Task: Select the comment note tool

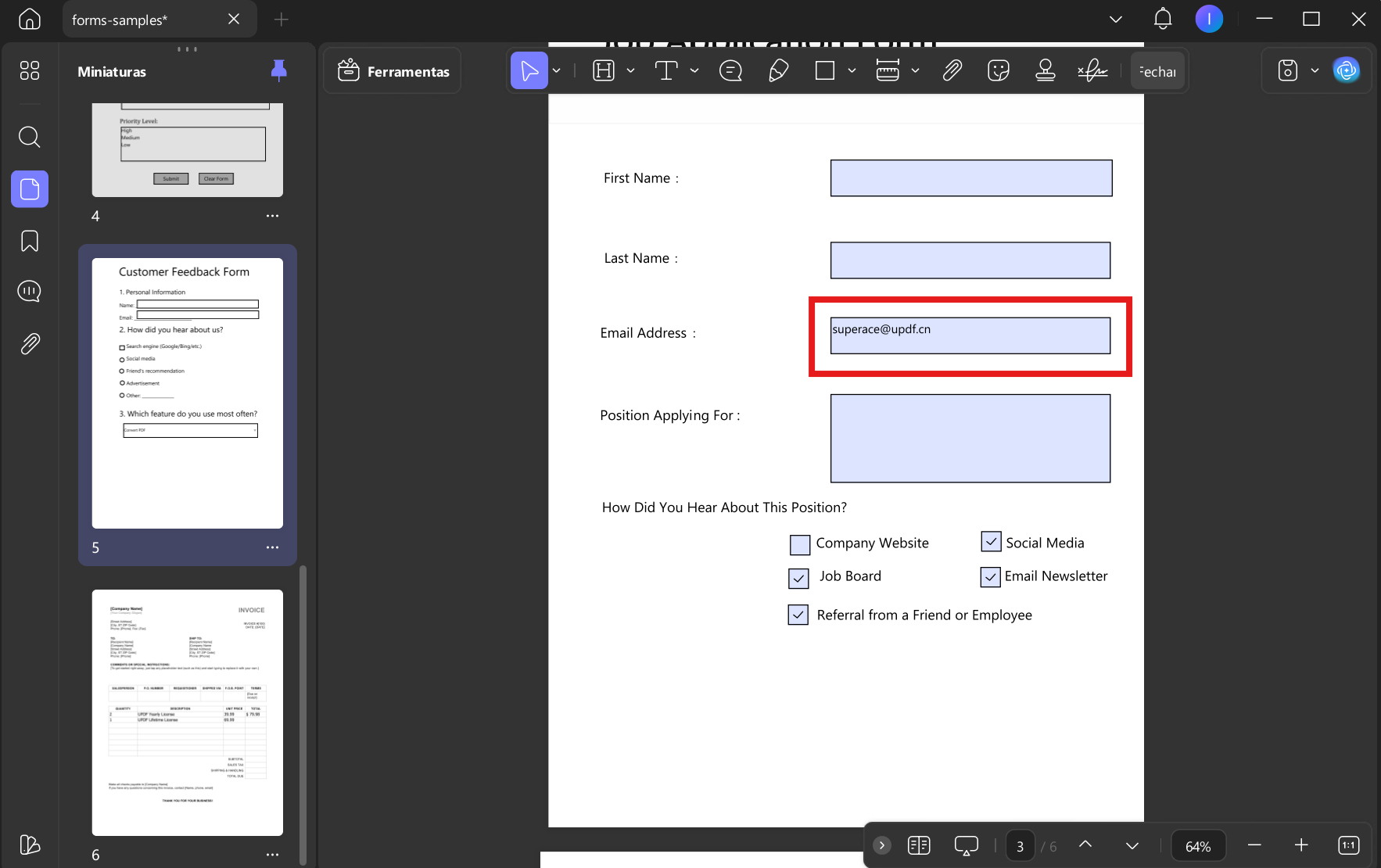Action: (x=730, y=71)
